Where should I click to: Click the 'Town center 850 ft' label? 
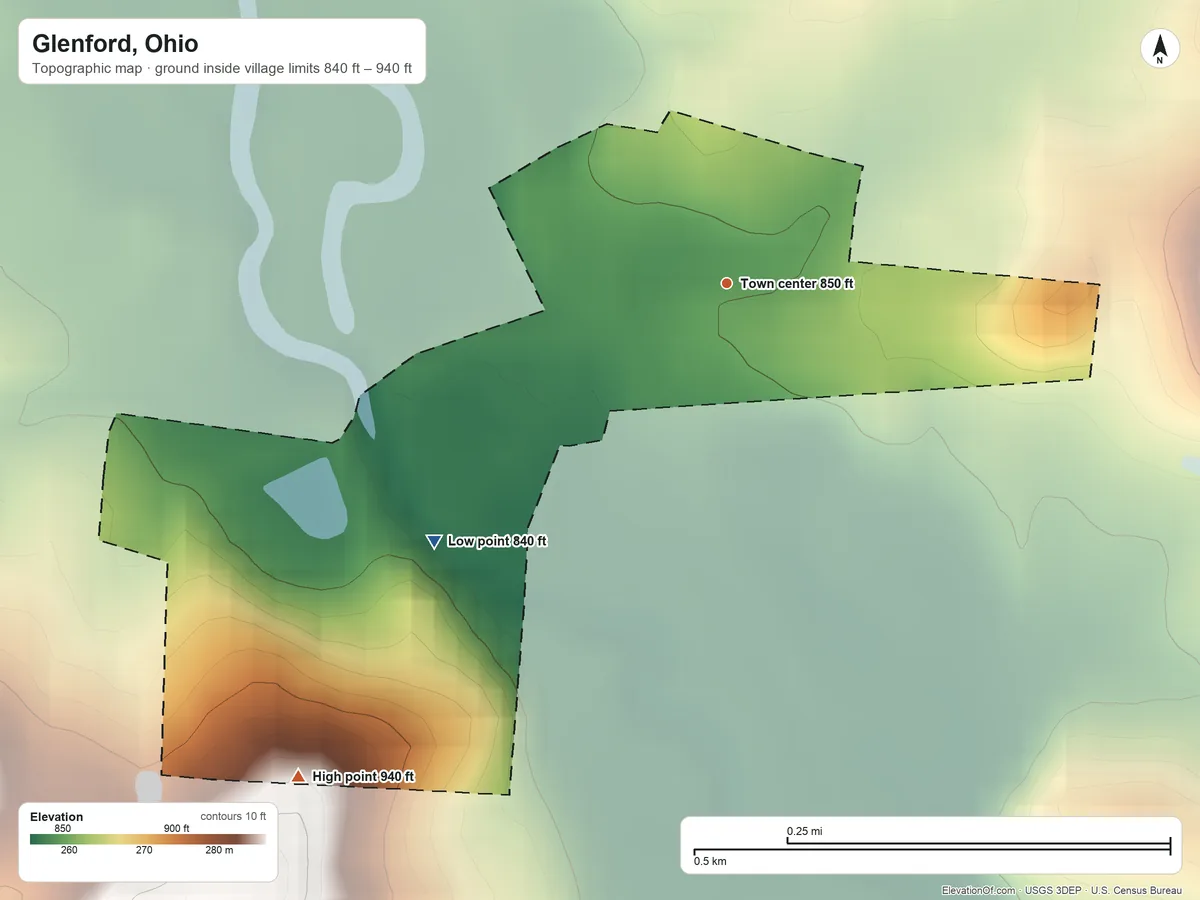797,284
